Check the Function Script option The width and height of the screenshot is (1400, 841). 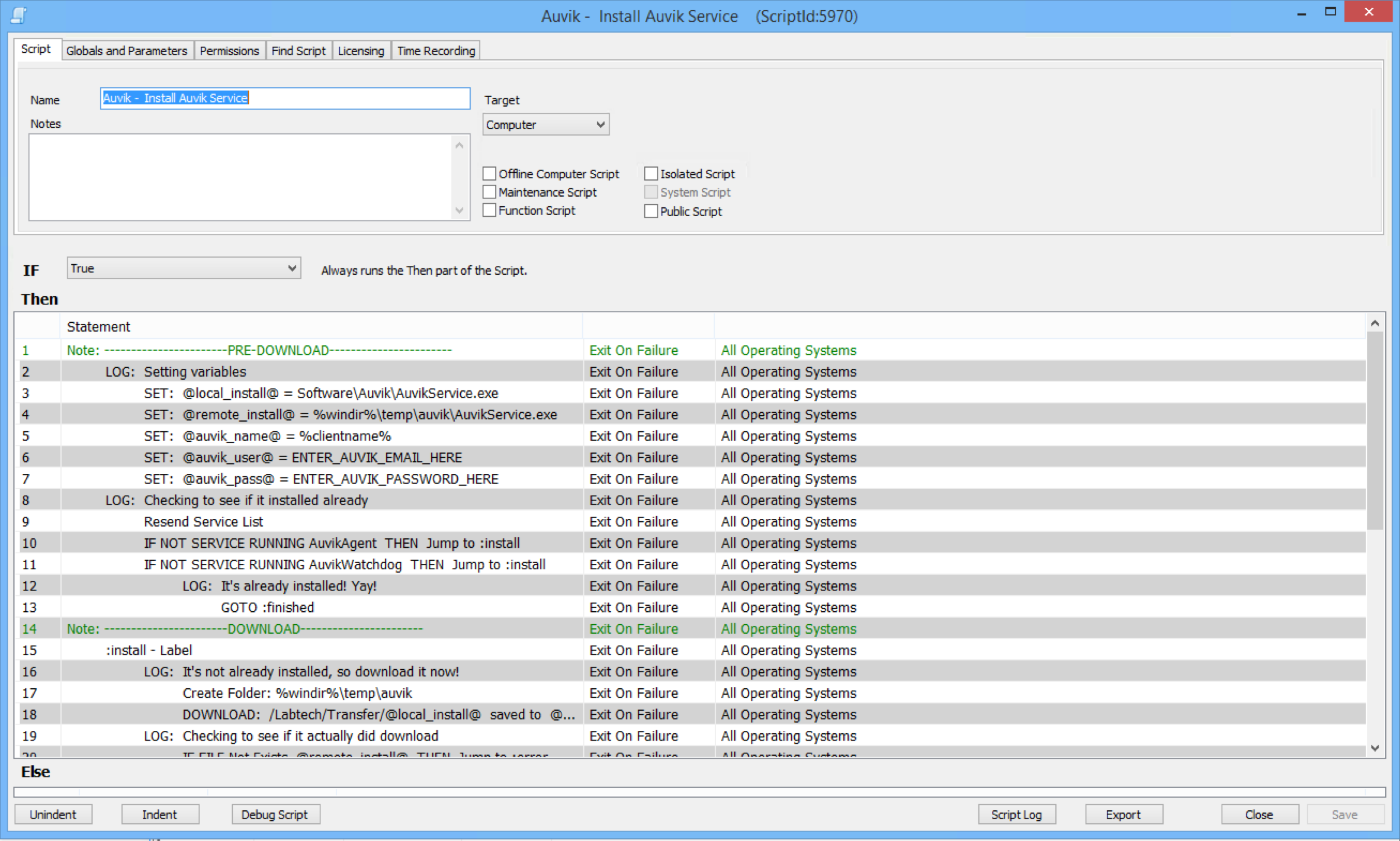[489, 210]
